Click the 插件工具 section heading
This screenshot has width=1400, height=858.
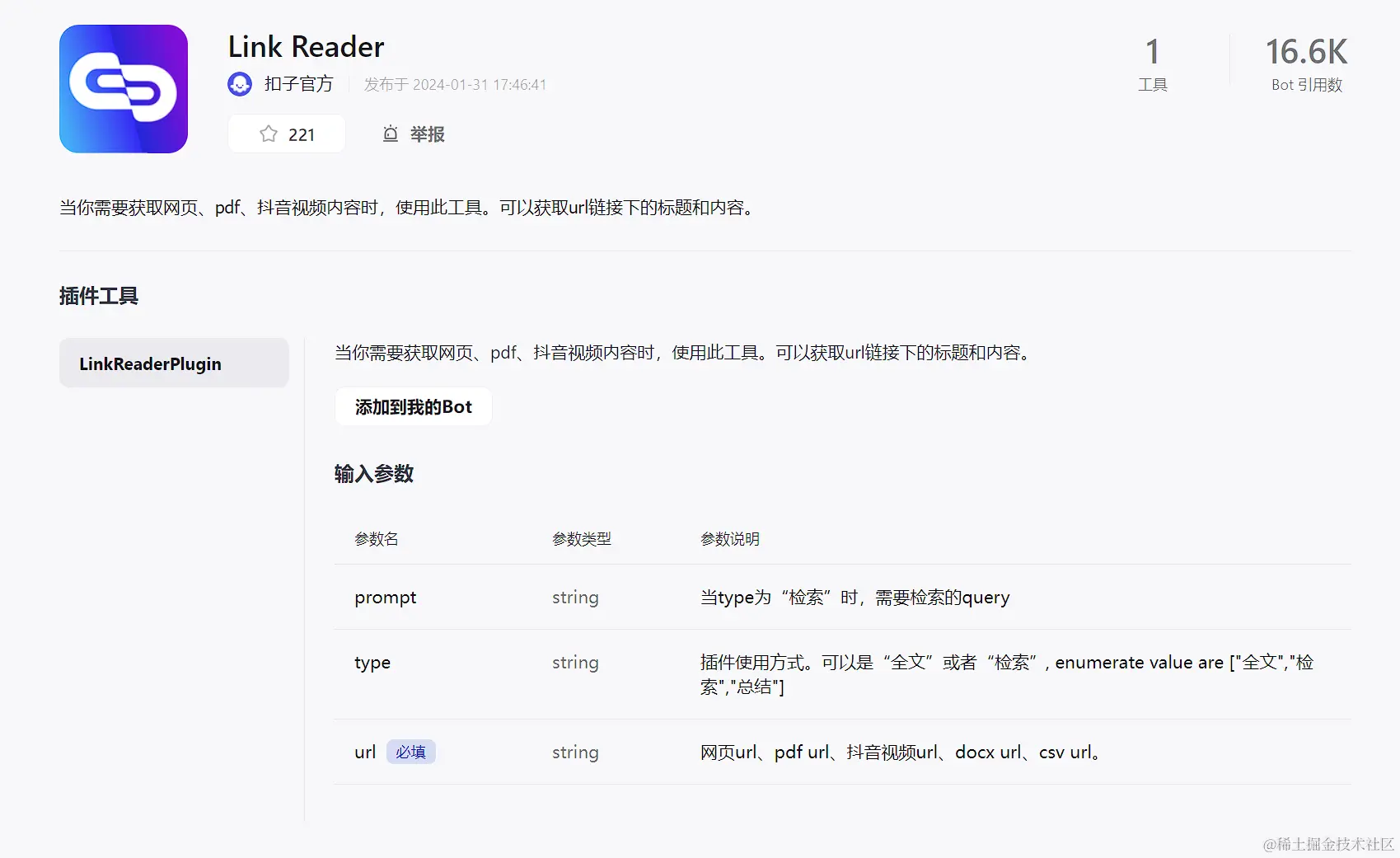point(99,296)
